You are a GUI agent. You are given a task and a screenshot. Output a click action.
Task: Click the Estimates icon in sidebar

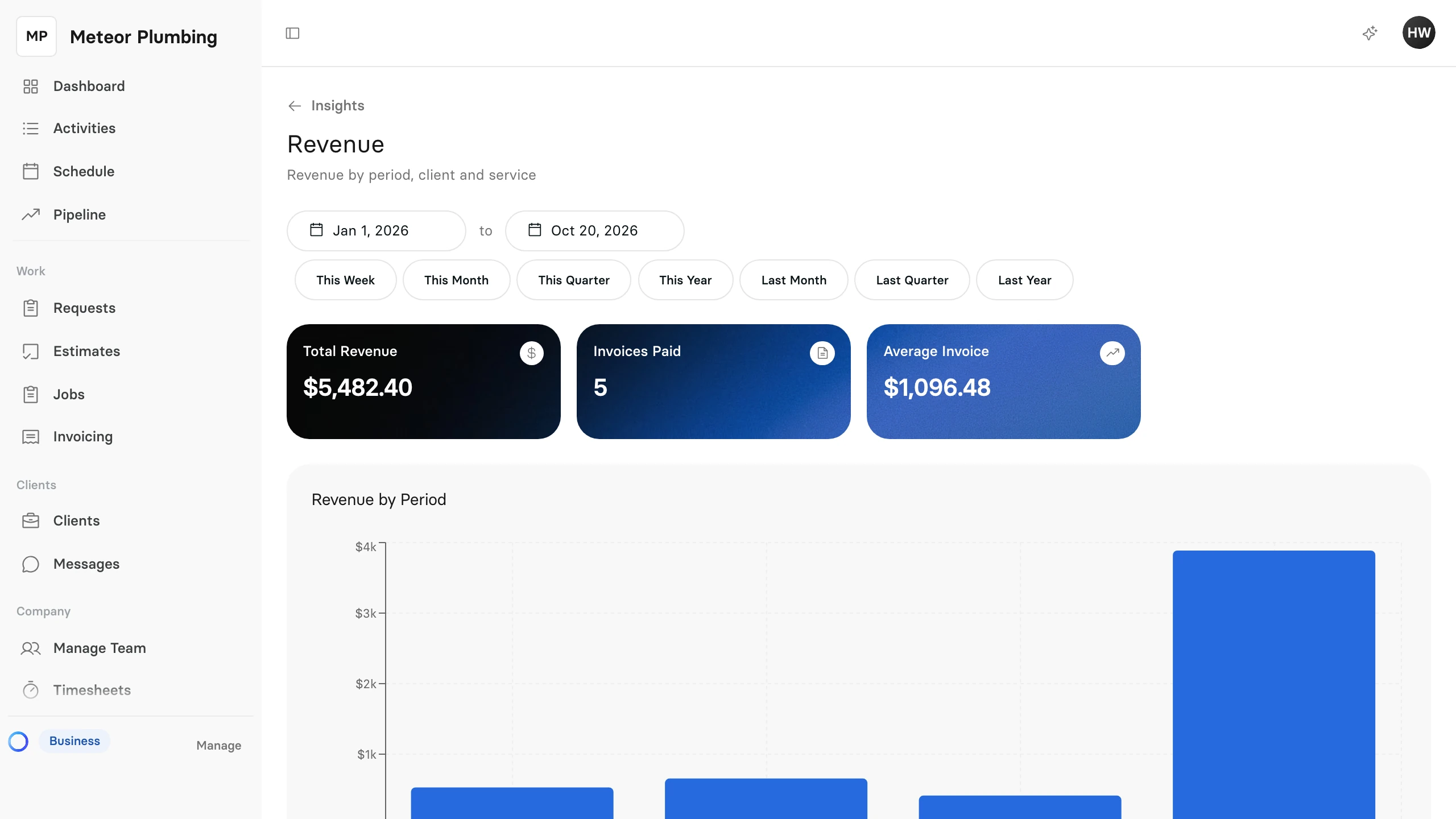[x=31, y=351]
